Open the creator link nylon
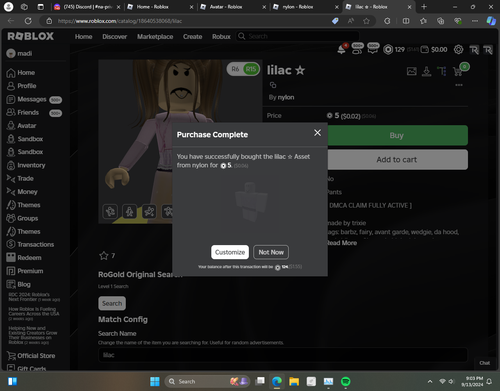The height and width of the screenshot is (391, 500). coord(286,97)
